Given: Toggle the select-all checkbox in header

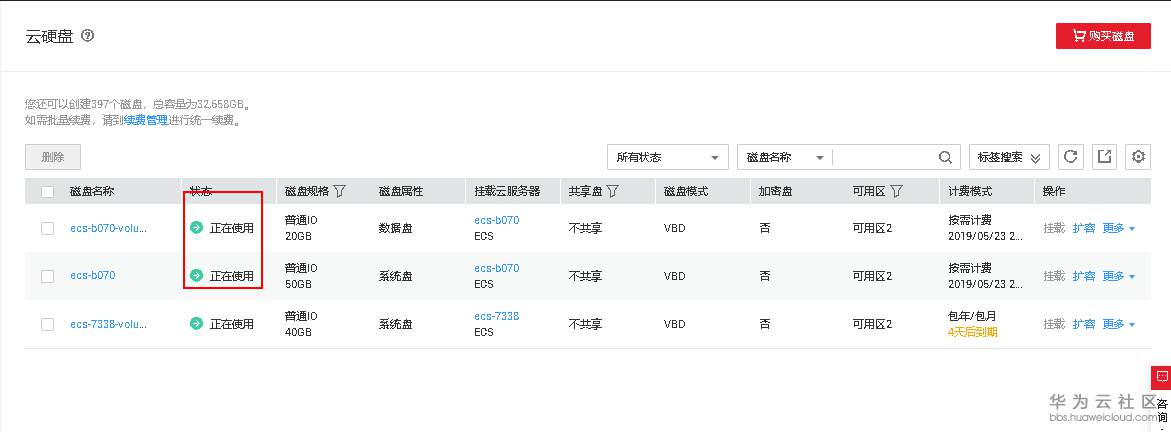Looking at the screenshot, I should pos(48,192).
